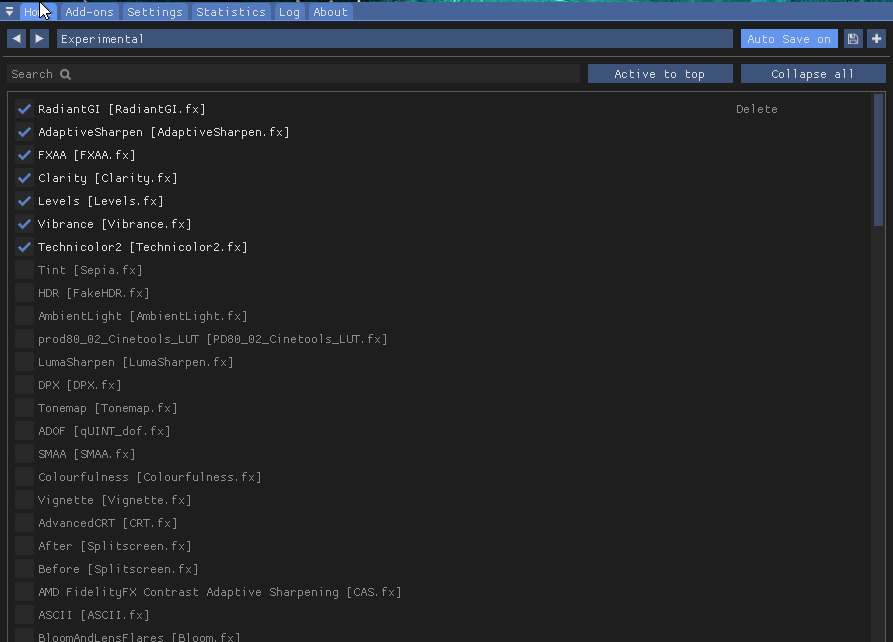Open the Settings tab
The height and width of the screenshot is (642, 893).
[x=155, y=11]
